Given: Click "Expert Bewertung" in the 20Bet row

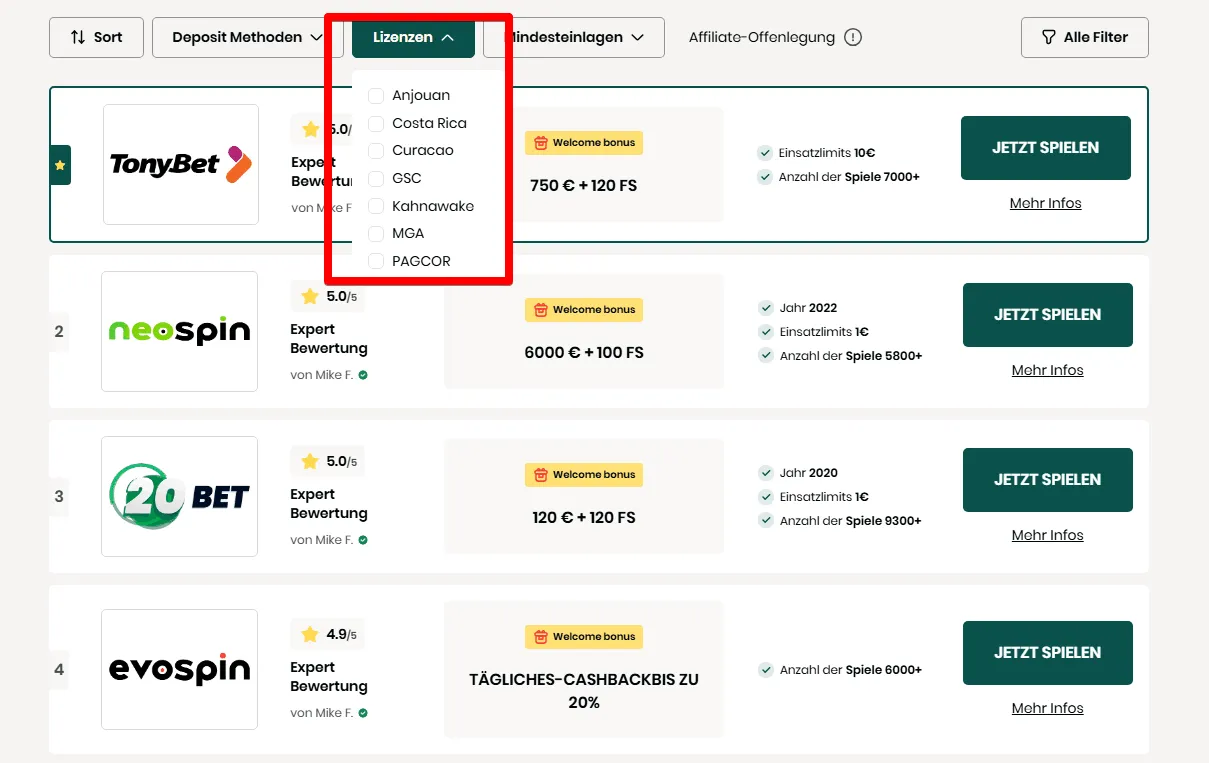Looking at the screenshot, I should tap(329, 504).
